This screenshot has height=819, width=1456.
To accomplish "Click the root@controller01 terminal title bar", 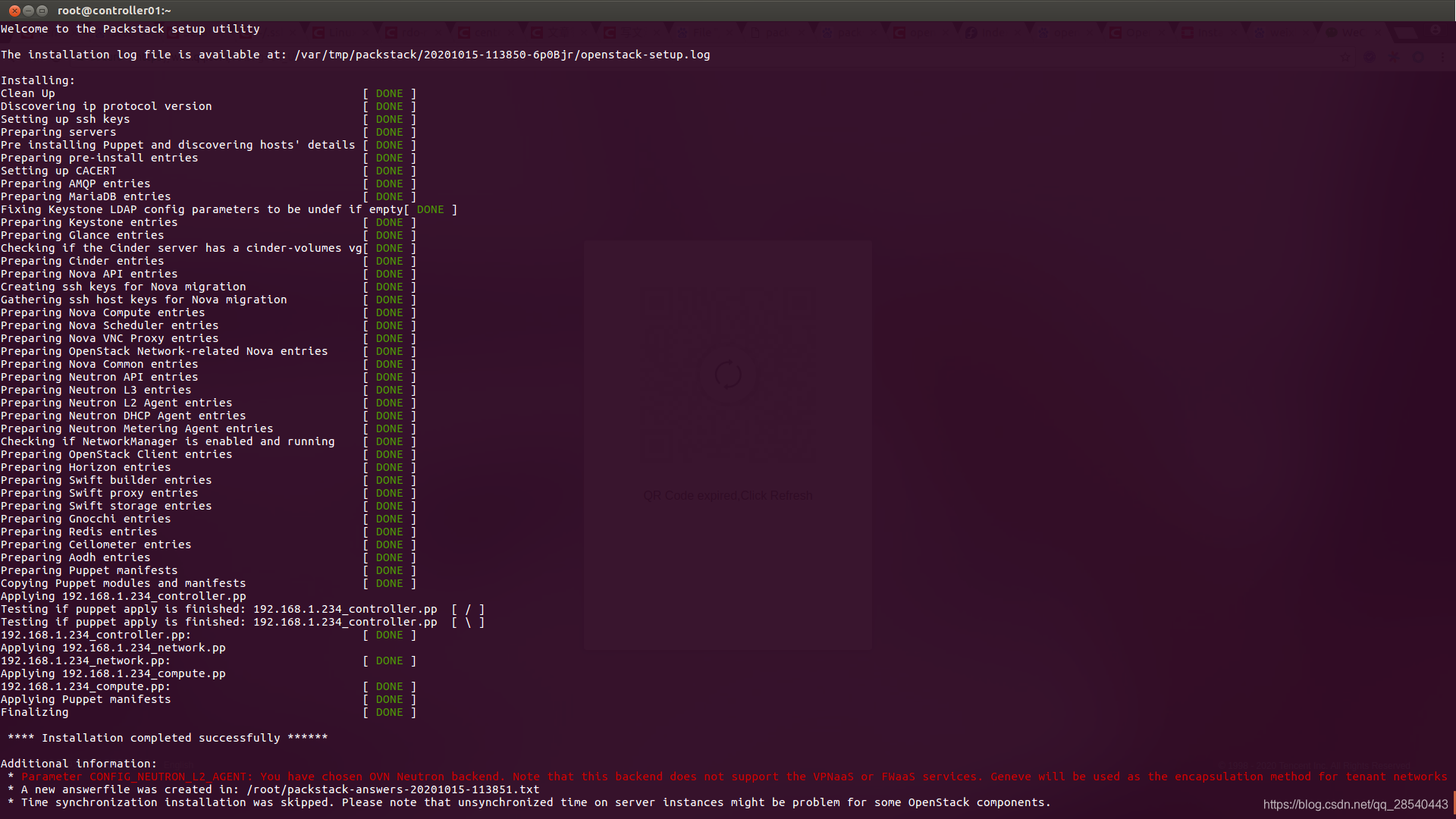I will click(x=114, y=11).
